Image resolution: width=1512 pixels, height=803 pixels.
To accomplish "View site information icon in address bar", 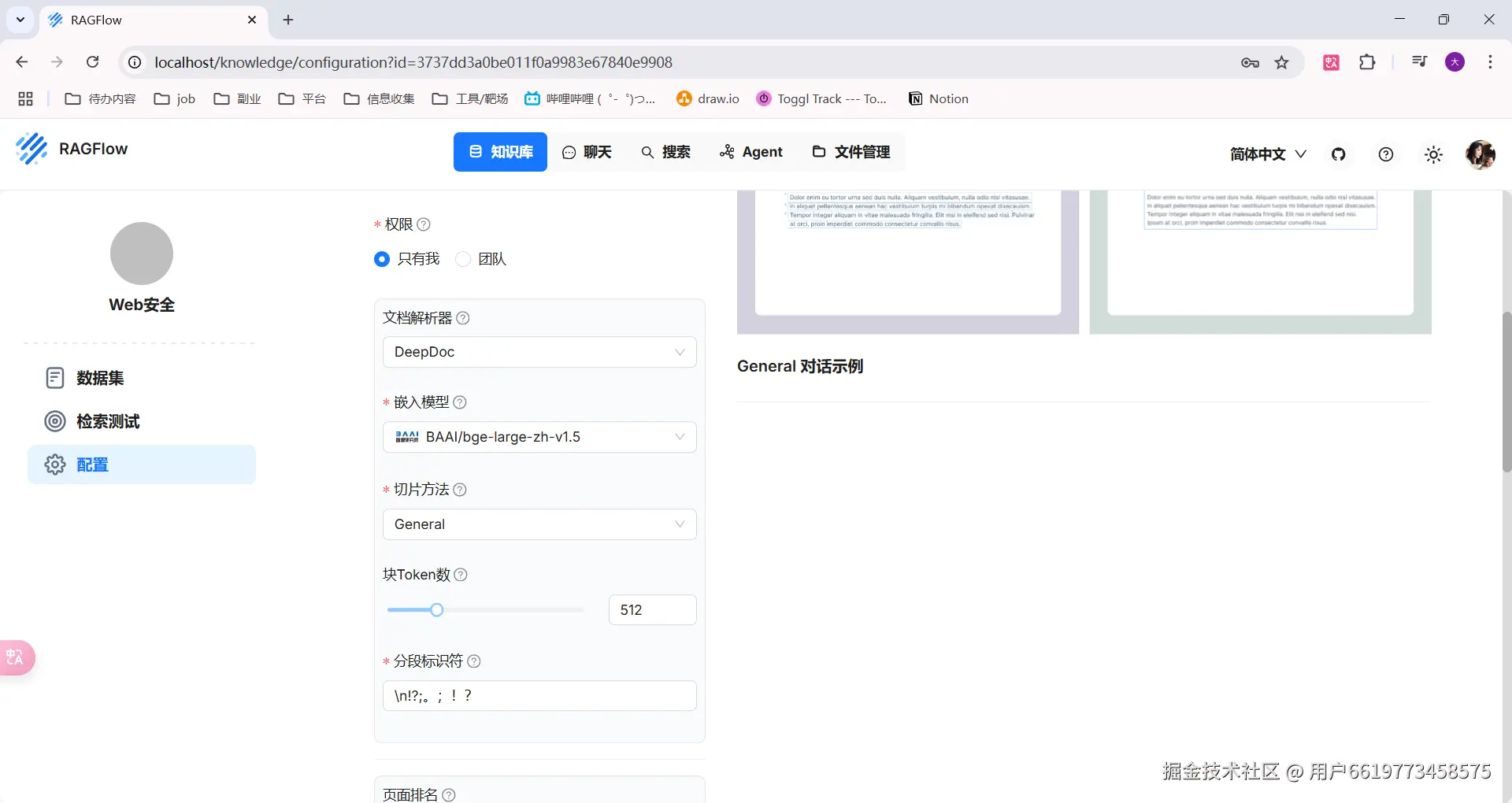I will 135,62.
